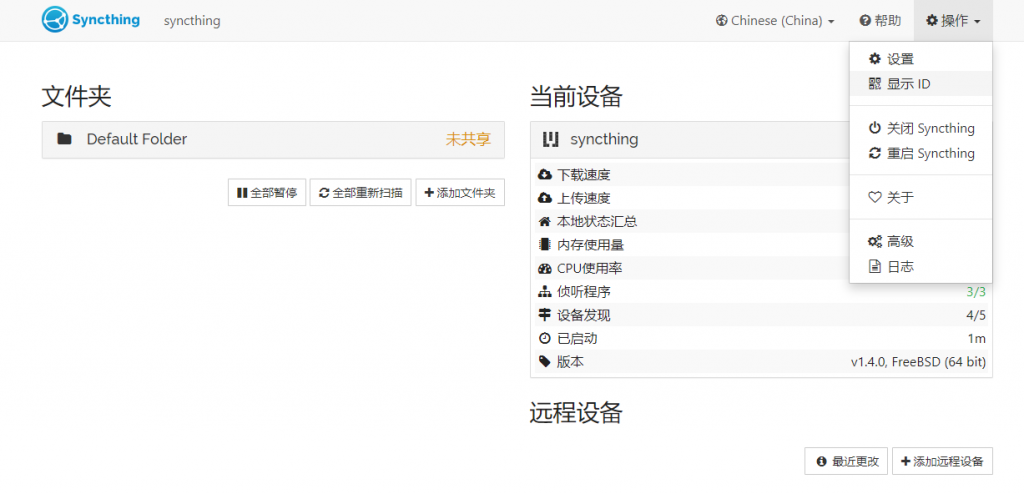
Task: Open the 帮助 help link
Action: (x=880, y=21)
